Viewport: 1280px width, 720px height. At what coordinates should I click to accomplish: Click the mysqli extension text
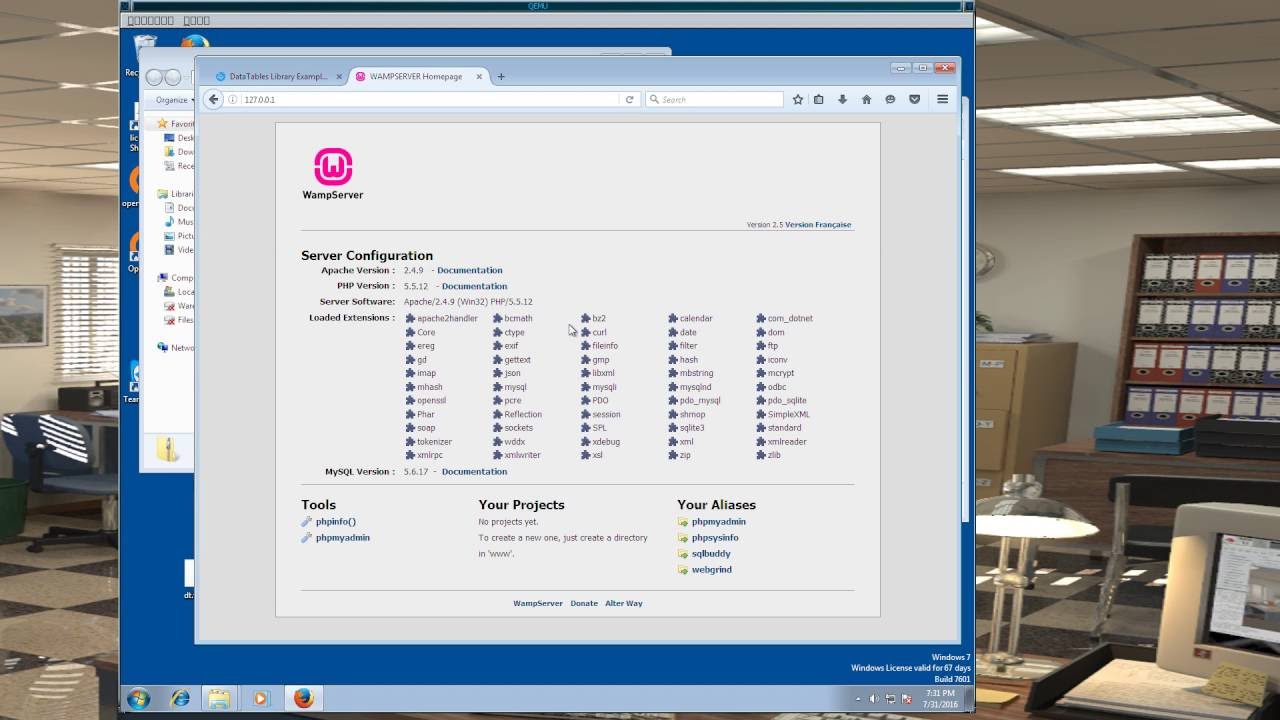pos(604,387)
